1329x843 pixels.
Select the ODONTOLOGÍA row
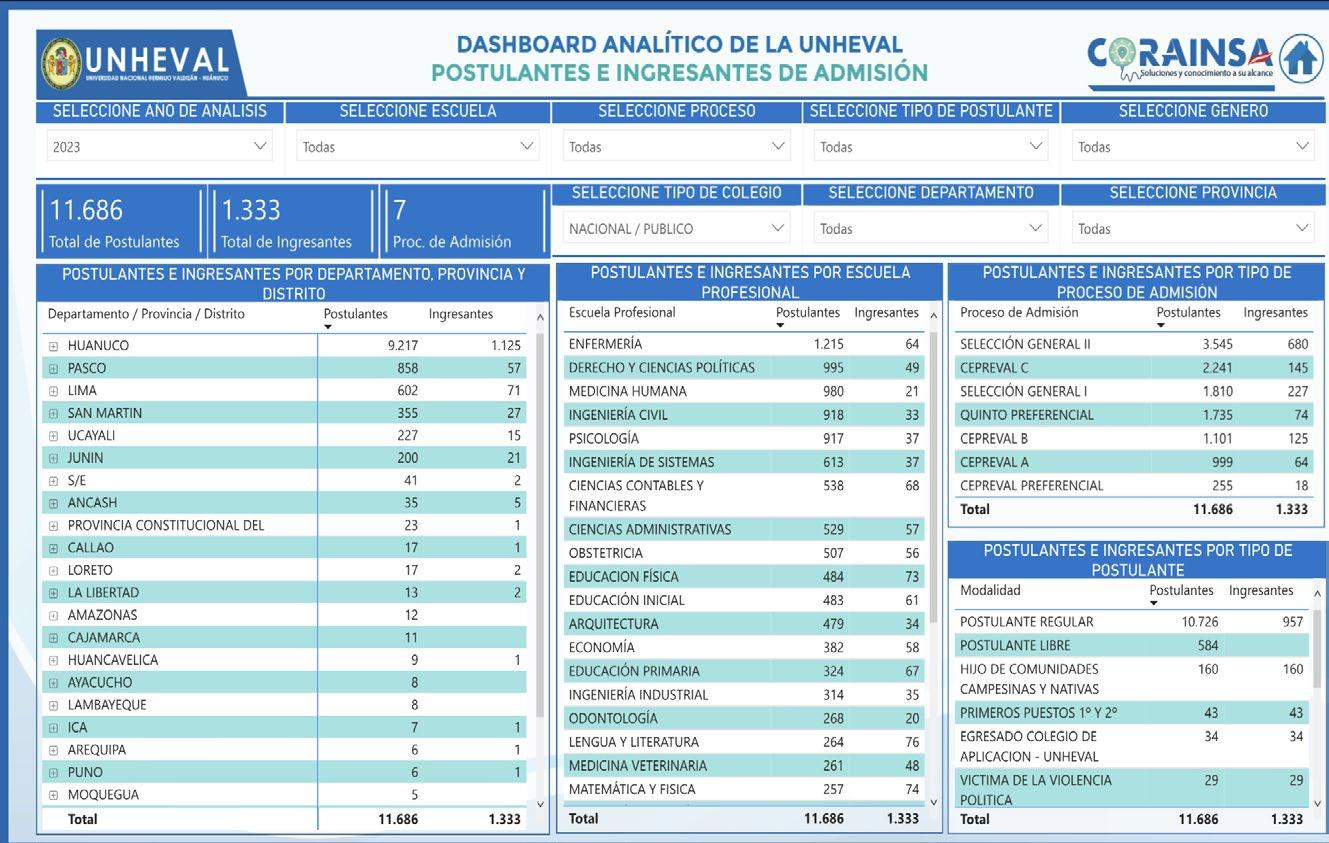[x=743, y=718]
